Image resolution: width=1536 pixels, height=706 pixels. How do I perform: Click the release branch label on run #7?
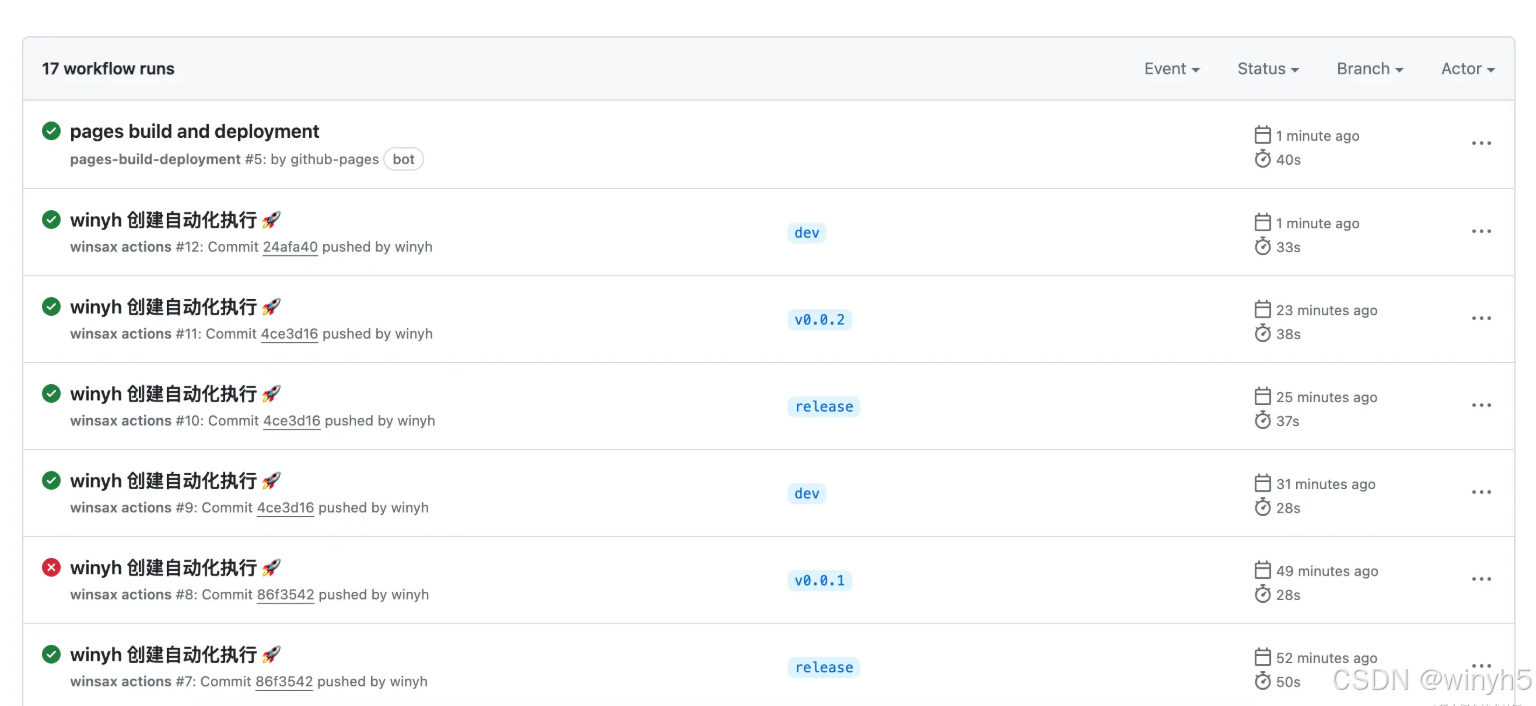[824, 668]
